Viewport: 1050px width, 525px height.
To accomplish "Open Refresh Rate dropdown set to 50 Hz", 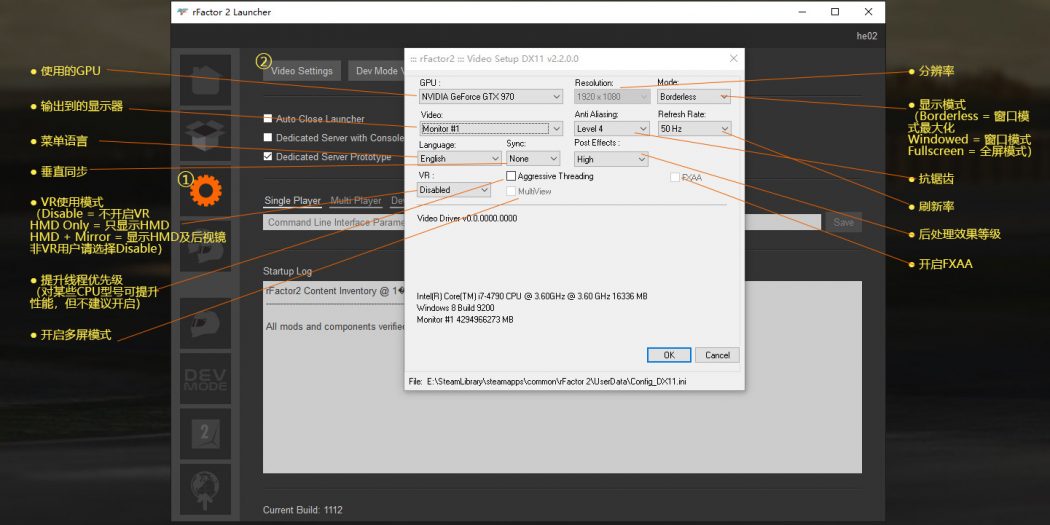I will (x=694, y=128).
